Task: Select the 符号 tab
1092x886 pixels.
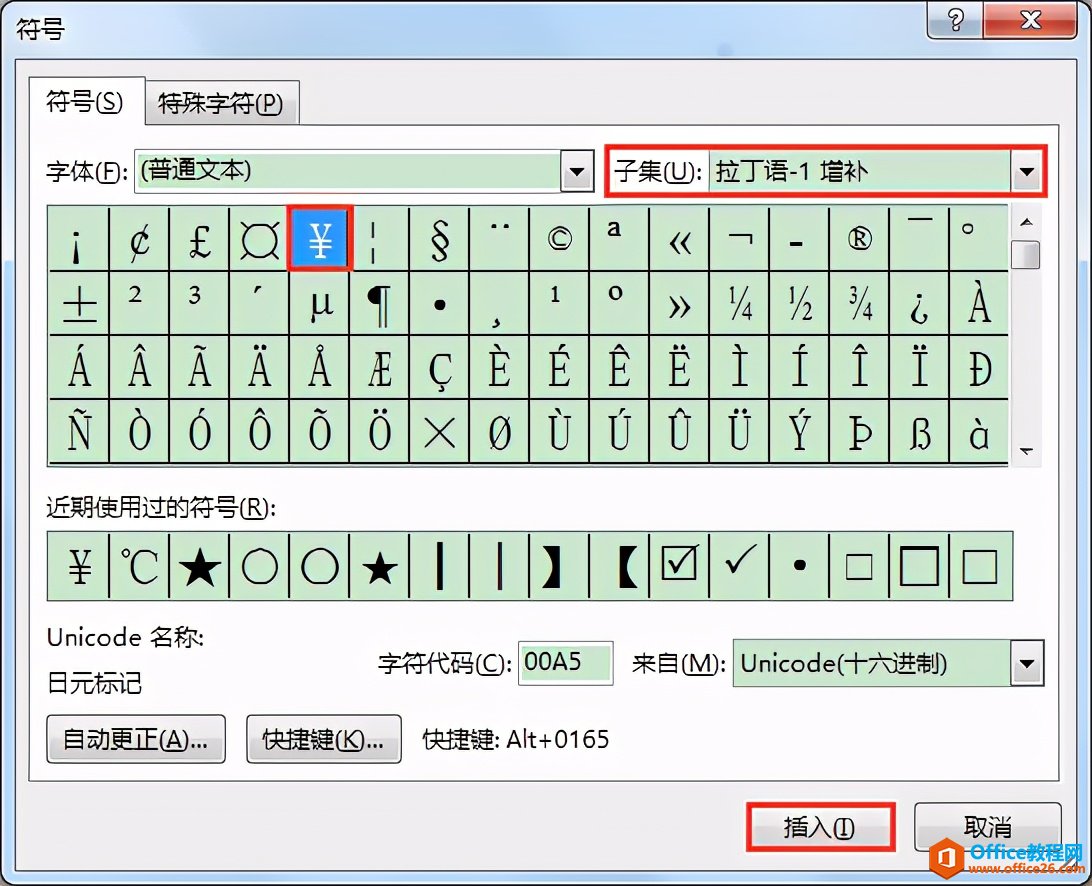Action: pyautogui.click(x=83, y=102)
